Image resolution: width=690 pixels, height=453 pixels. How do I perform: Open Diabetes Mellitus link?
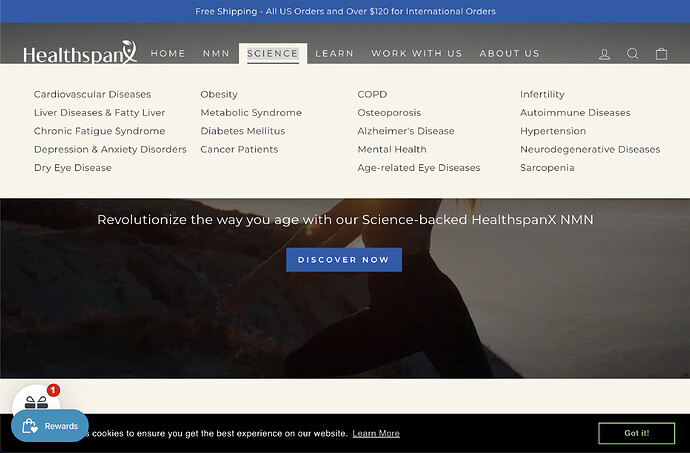243,131
